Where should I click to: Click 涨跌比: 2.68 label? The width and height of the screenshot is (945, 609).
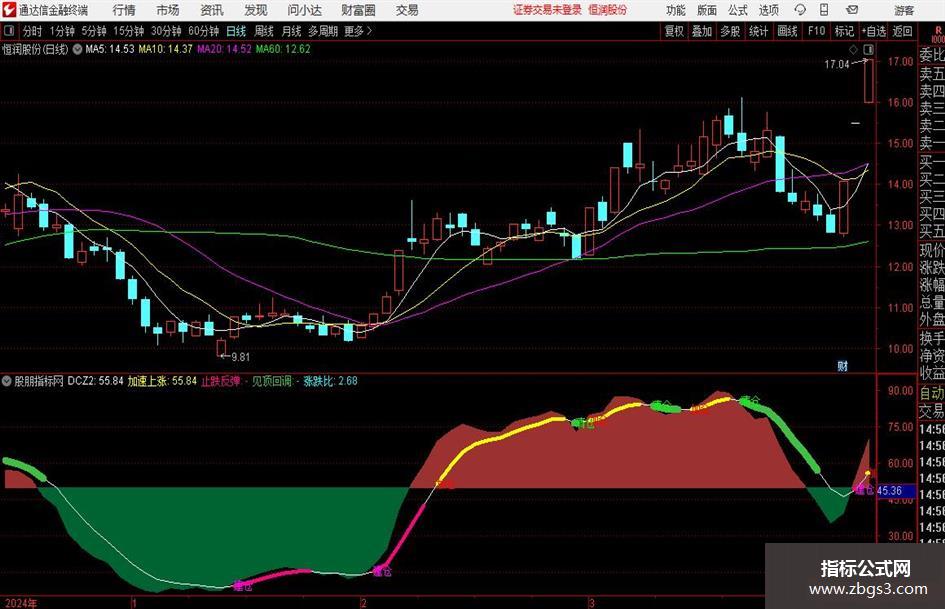pyautogui.click(x=330, y=381)
